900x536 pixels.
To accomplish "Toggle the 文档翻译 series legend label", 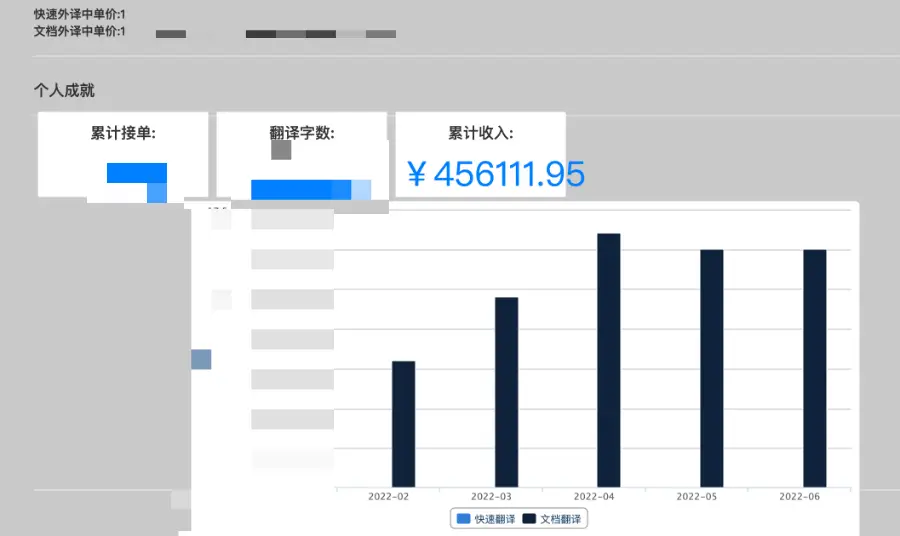I will coord(560,519).
